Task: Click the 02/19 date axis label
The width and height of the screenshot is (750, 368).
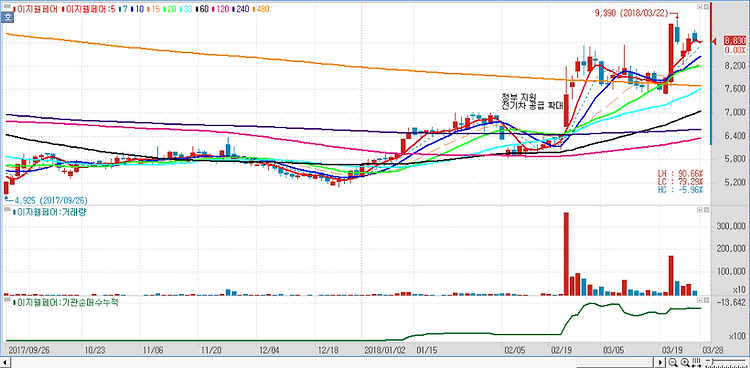Action: coord(561,349)
